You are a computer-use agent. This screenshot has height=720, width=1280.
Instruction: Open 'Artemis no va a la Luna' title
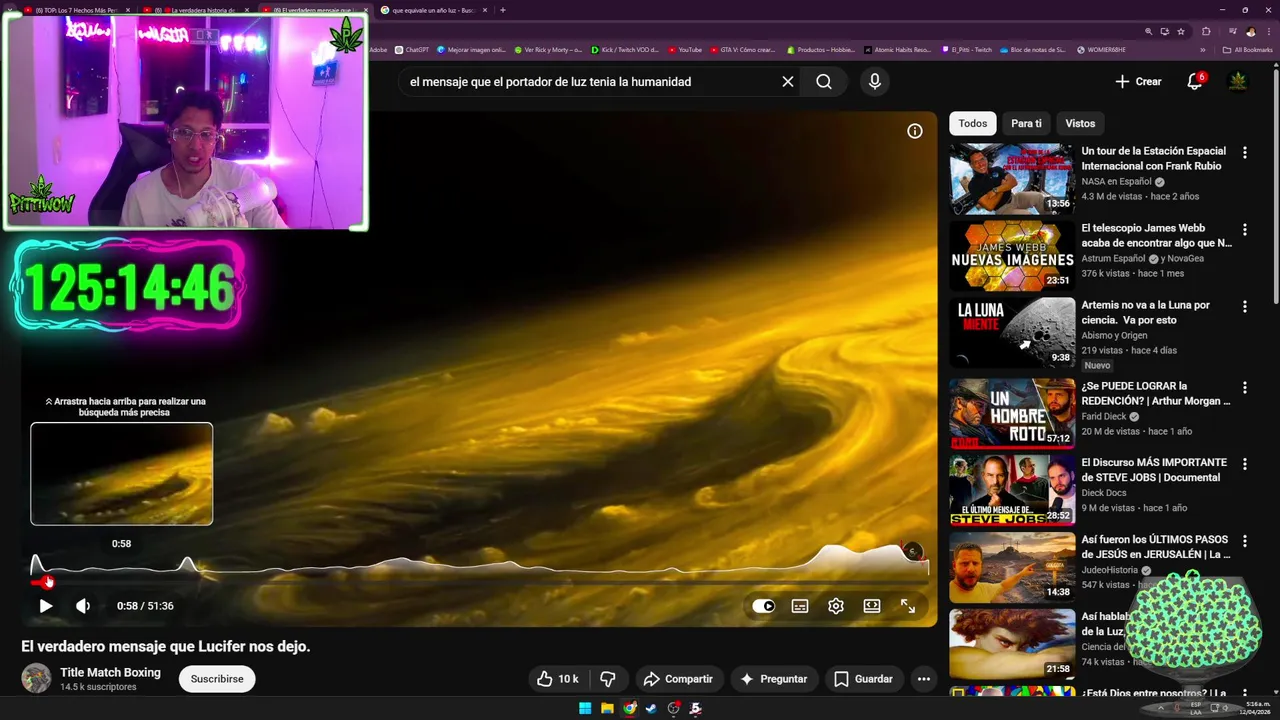pyautogui.click(x=1146, y=312)
